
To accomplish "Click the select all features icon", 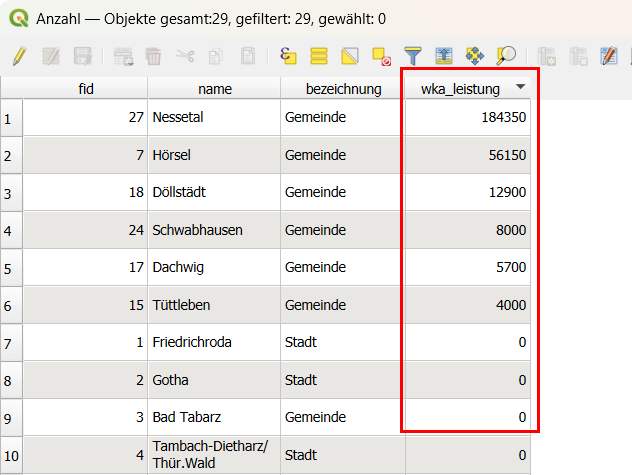I will [x=318, y=56].
